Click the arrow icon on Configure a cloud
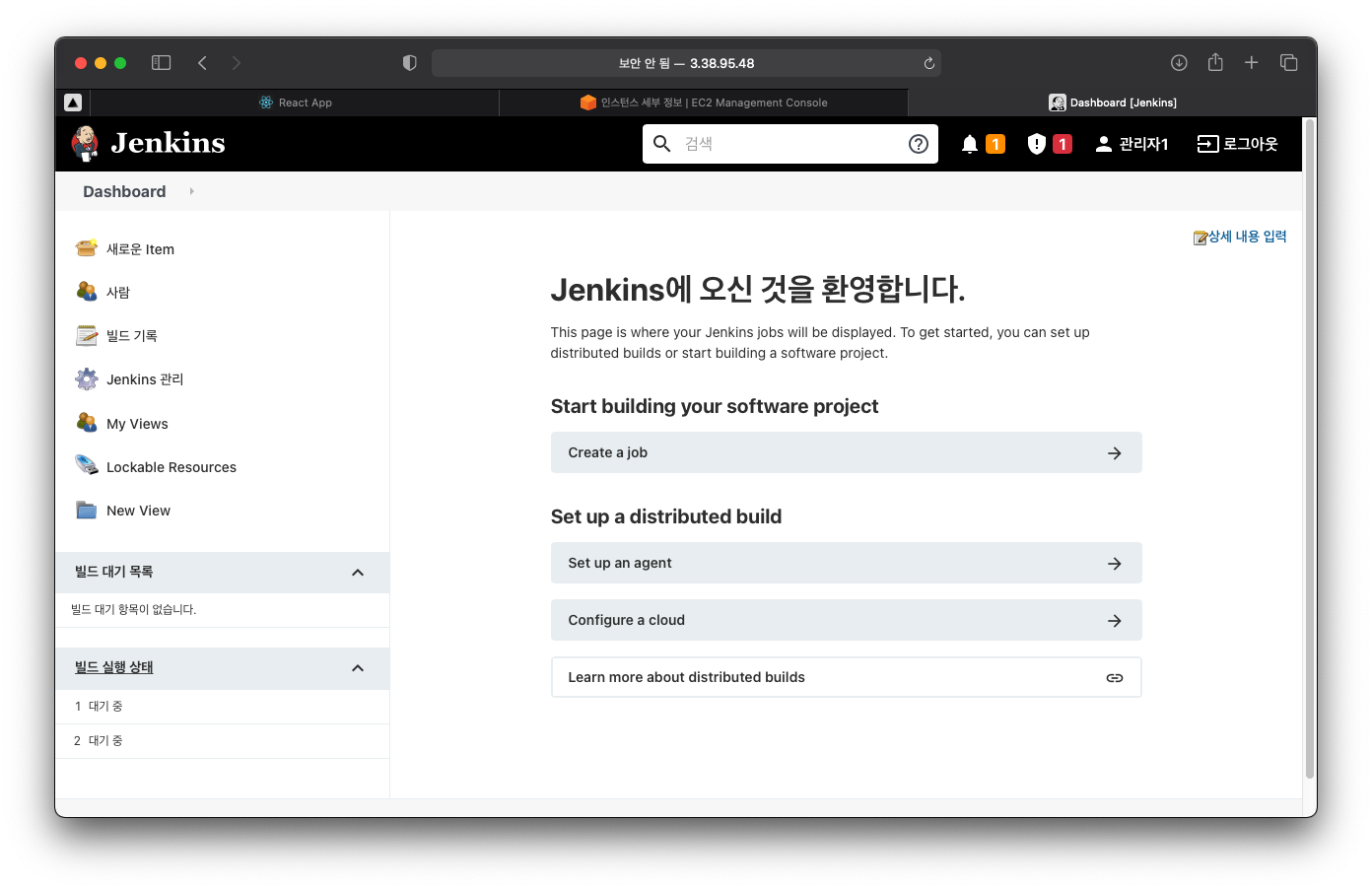Viewport: 1372px width, 890px height. pyautogui.click(x=1115, y=621)
